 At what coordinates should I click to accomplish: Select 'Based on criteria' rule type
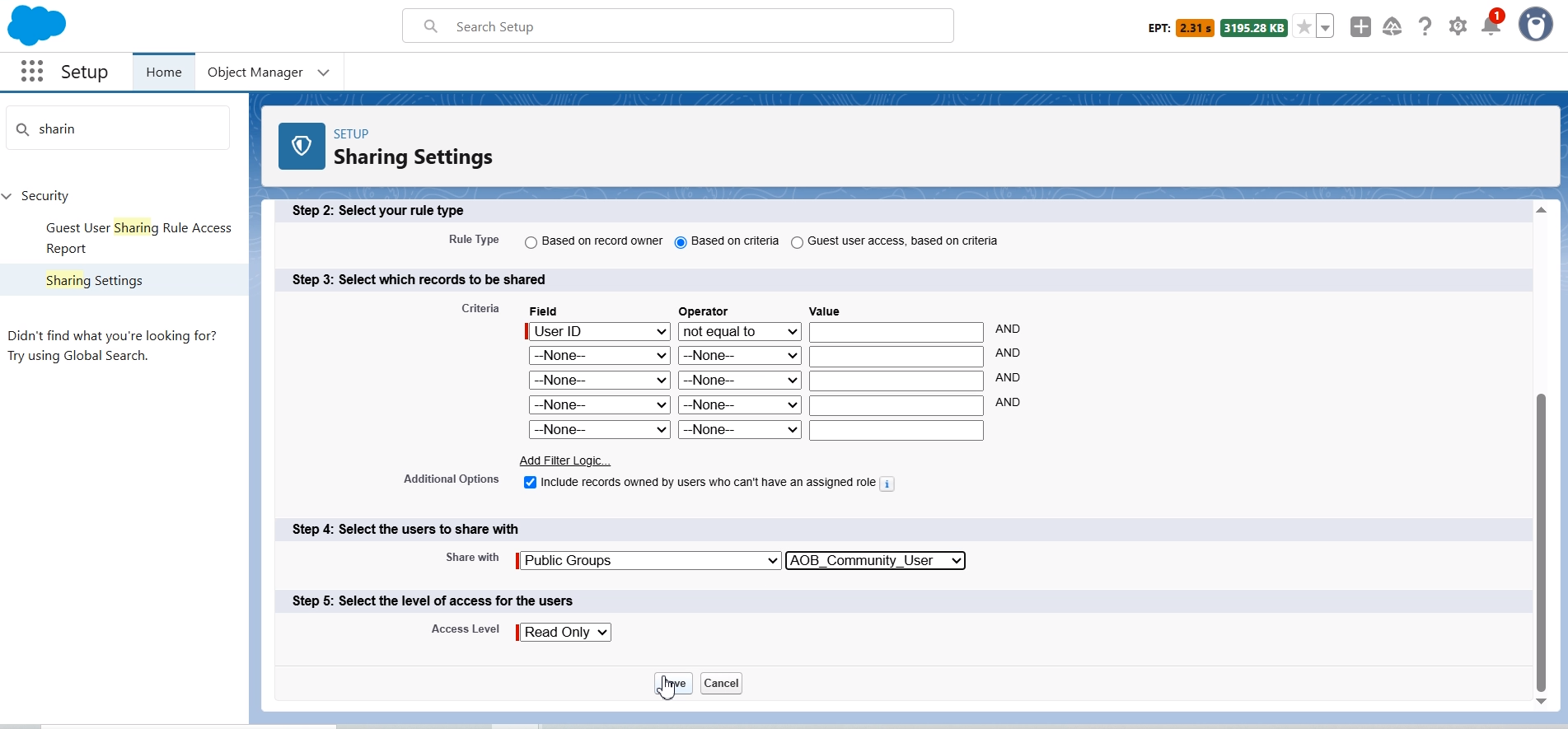point(681,242)
